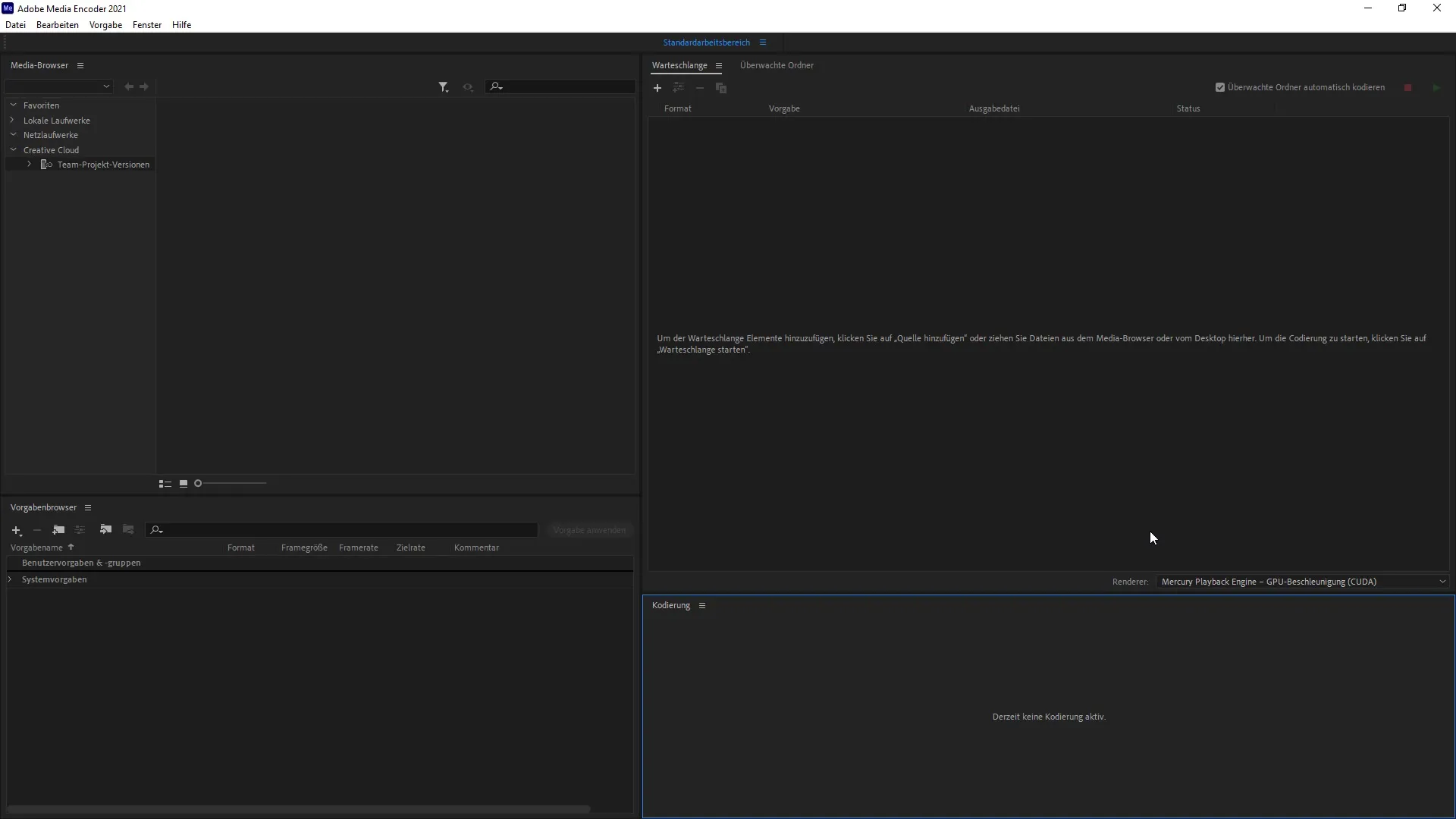Click the Vorgabenbrowser horizontal scrollbar
1456x819 pixels.
(x=299, y=809)
